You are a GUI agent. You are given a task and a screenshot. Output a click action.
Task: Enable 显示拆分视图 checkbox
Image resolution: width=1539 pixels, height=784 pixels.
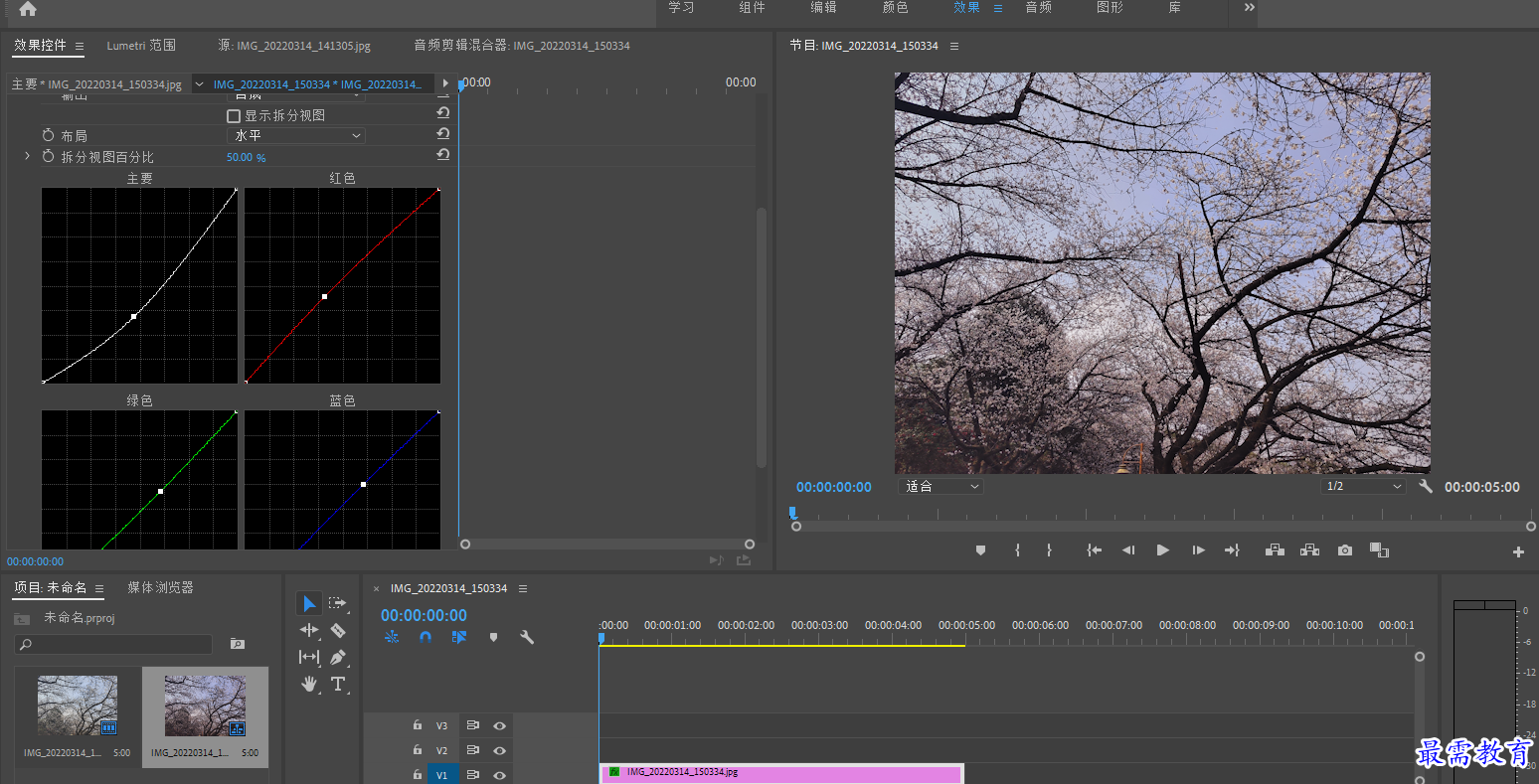(x=234, y=116)
